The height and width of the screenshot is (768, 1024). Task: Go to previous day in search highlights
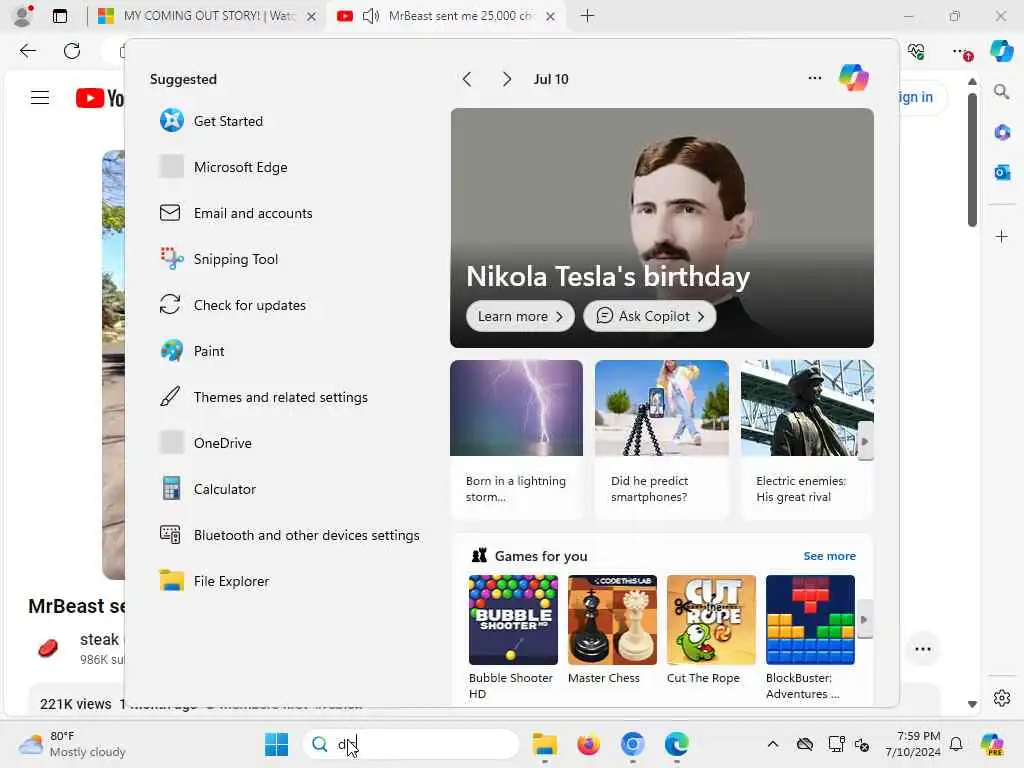(x=466, y=79)
